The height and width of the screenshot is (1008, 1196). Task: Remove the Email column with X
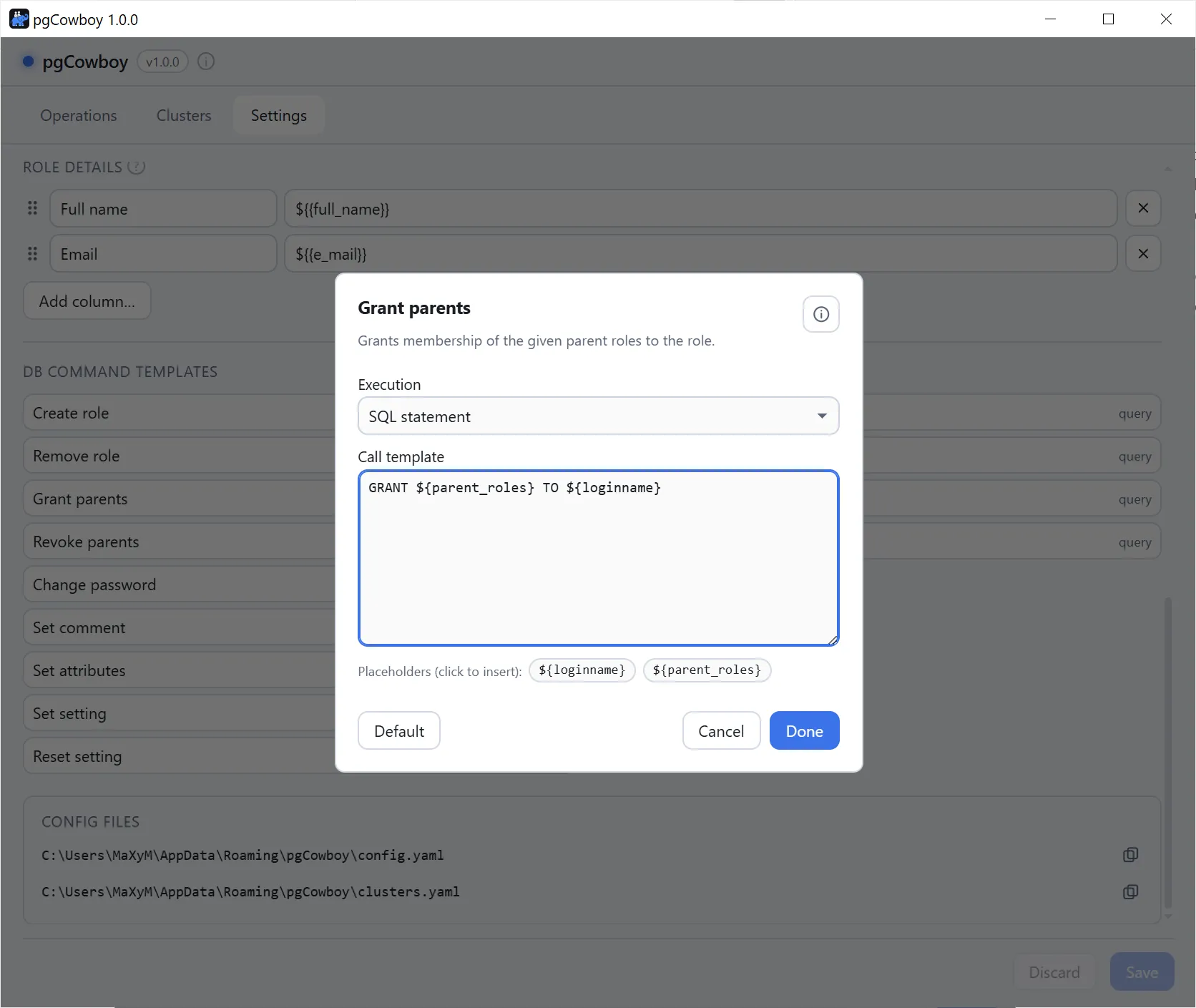pos(1143,253)
